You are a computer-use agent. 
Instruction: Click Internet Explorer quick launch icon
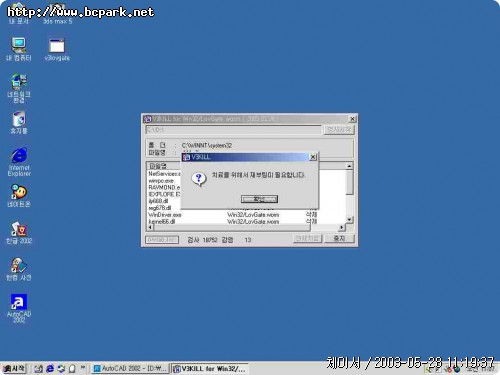coord(50,368)
